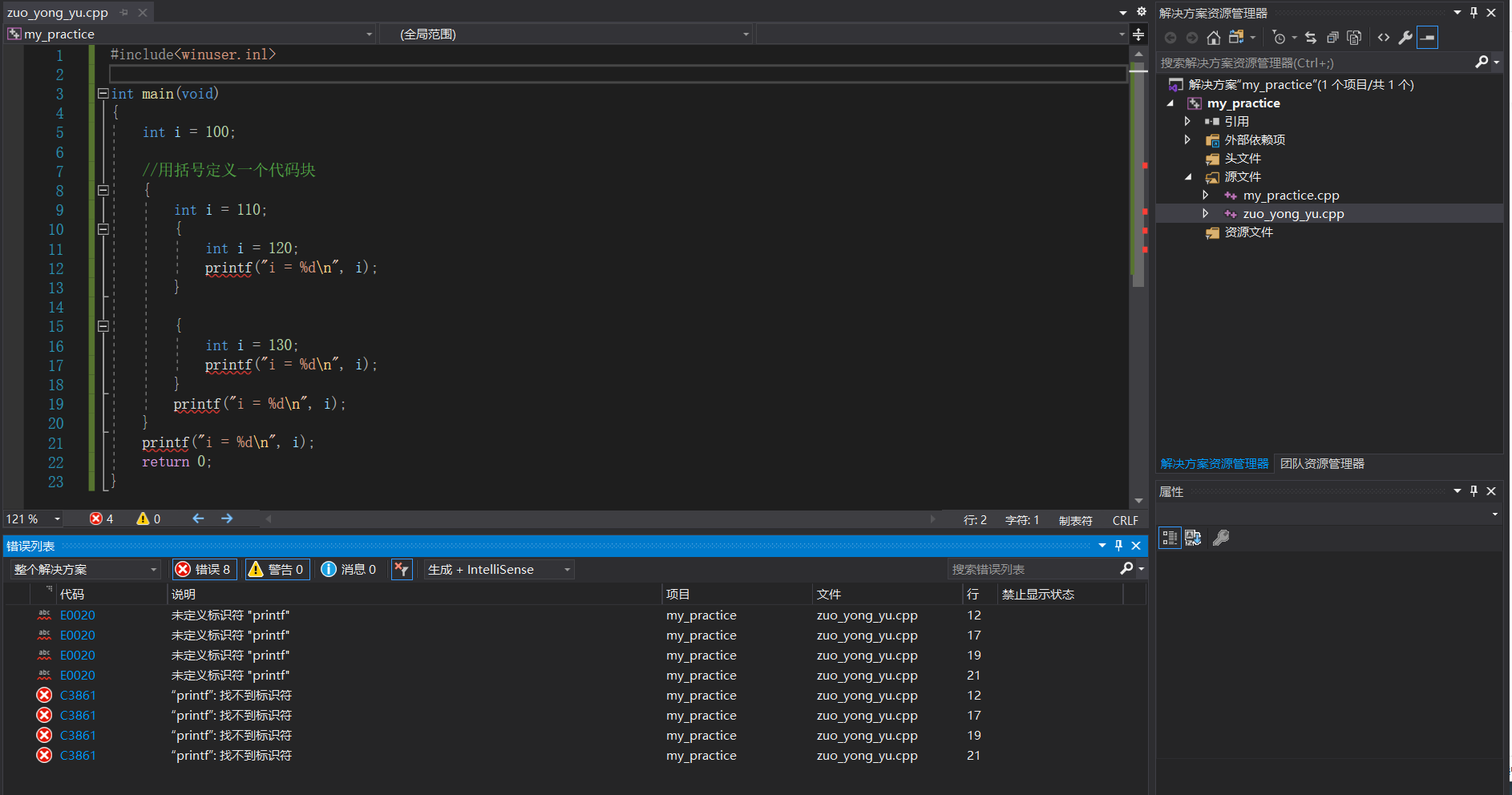Sort error list by 文件 column
This screenshot has height=795, width=1512.
[x=887, y=594]
